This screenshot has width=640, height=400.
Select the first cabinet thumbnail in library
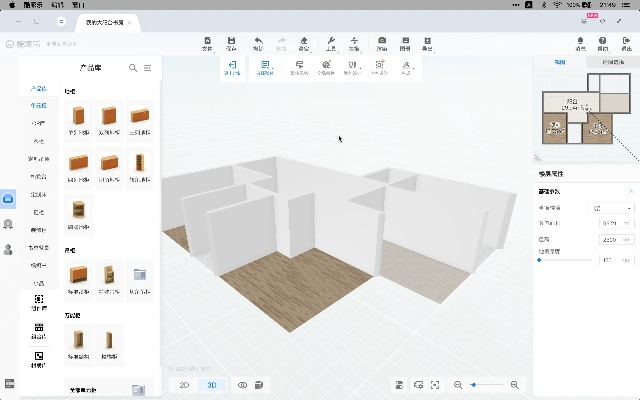coord(78,116)
